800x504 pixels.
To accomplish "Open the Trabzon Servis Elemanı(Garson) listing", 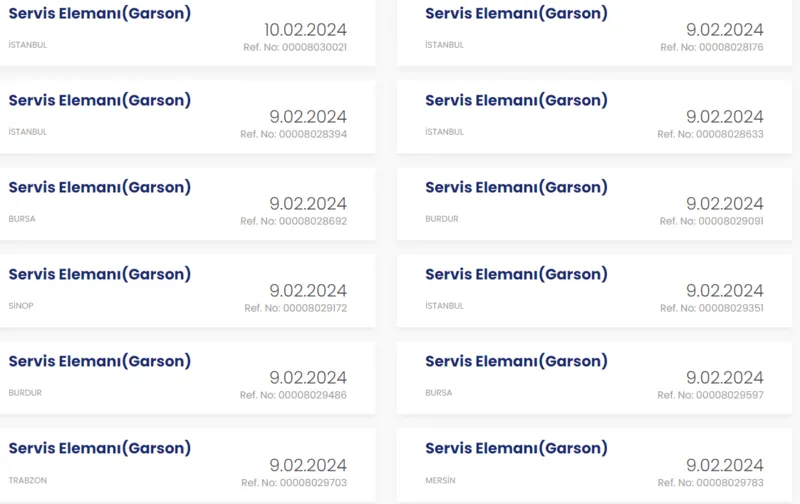I will point(100,449).
